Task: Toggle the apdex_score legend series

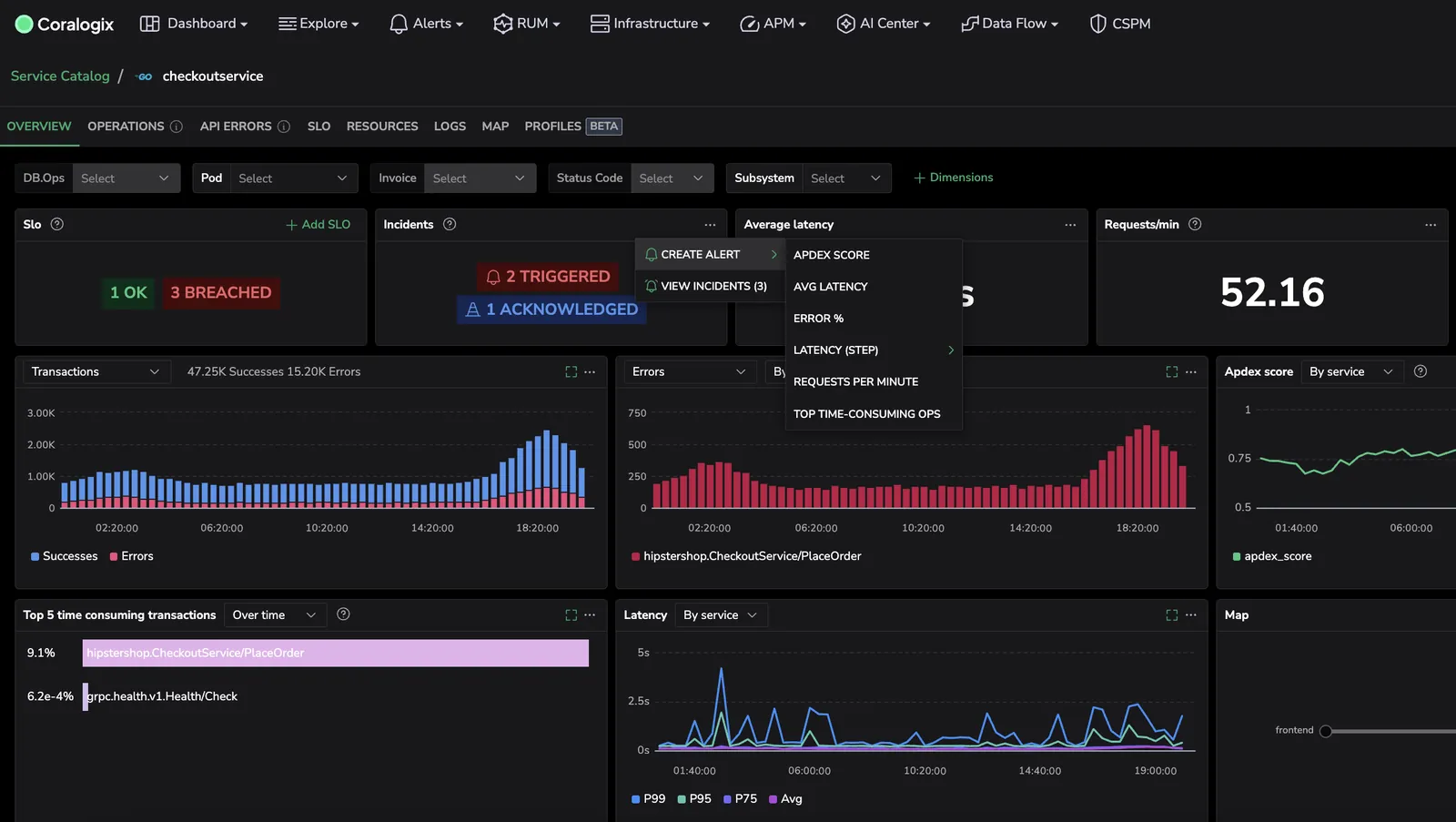Action: pos(1272,556)
